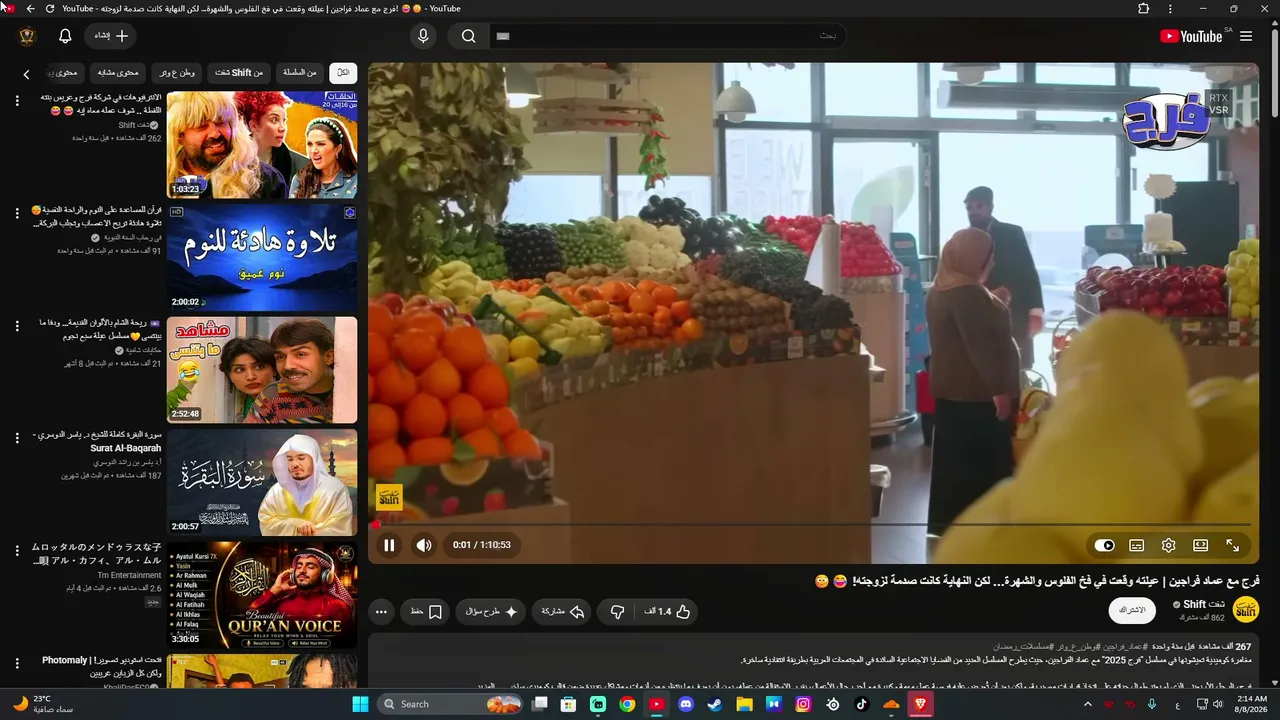This screenshot has height=720, width=1280.
Task: Open the Surat Al-Baqarah video title
Action: (x=97, y=441)
